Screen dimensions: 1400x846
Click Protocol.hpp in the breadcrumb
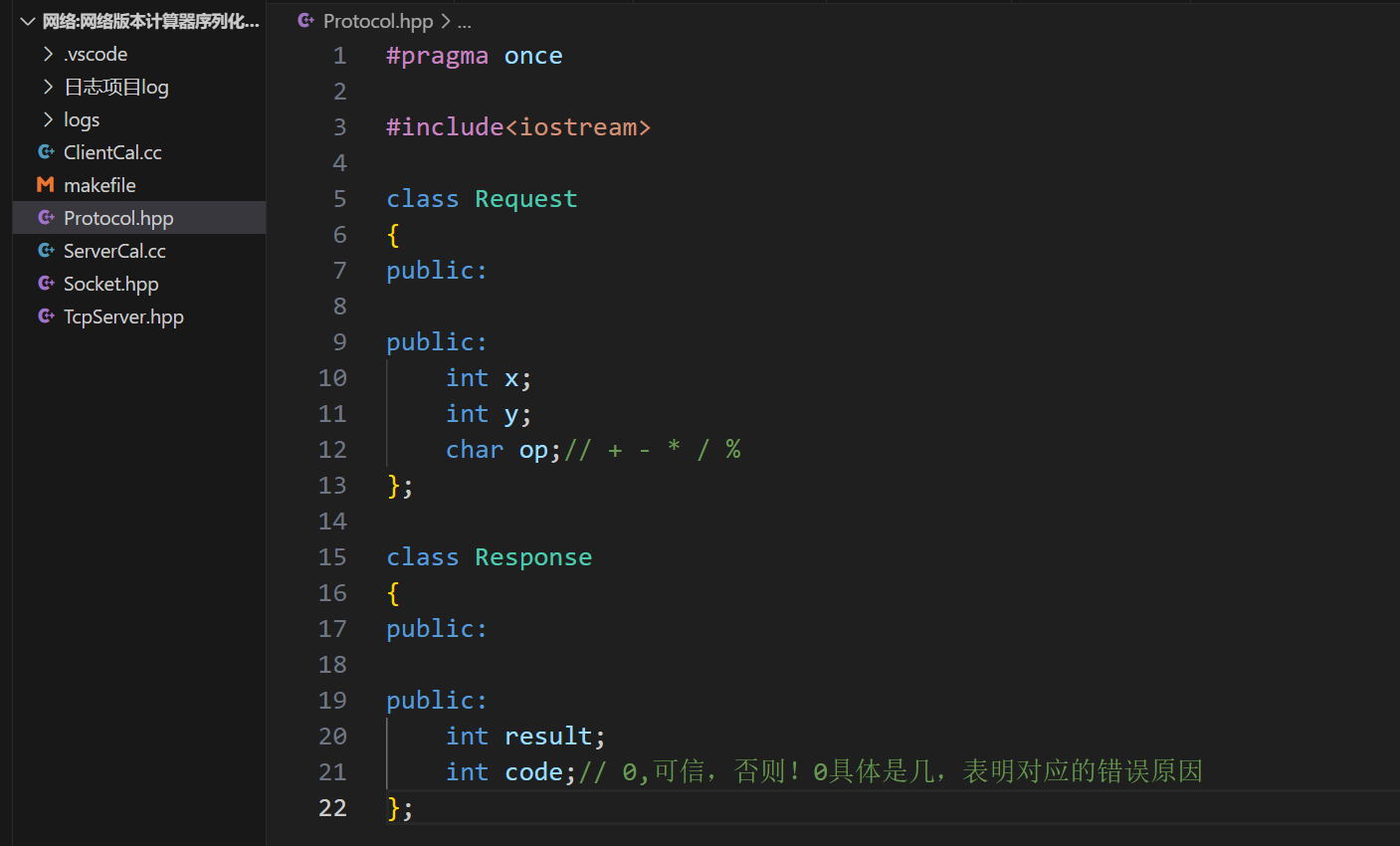378,21
